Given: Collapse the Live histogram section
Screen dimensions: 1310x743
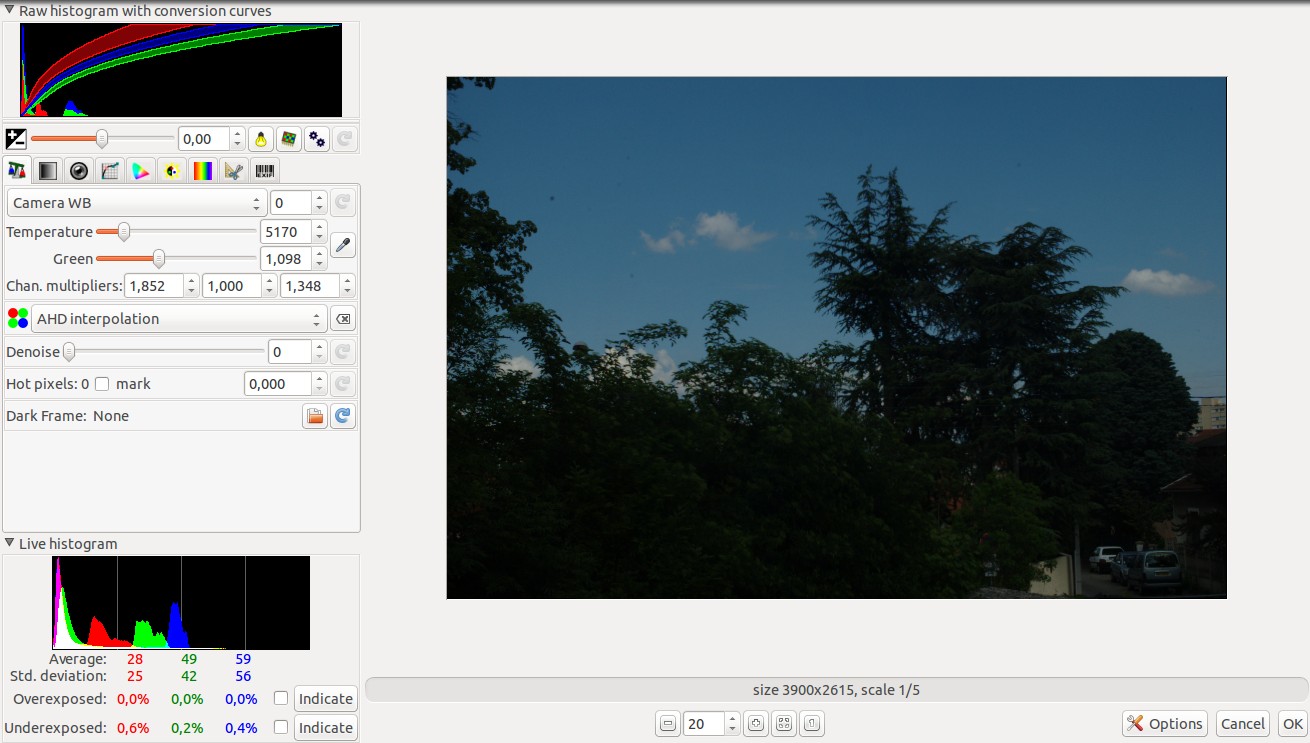Looking at the screenshot, I should (x=8, y=543).
